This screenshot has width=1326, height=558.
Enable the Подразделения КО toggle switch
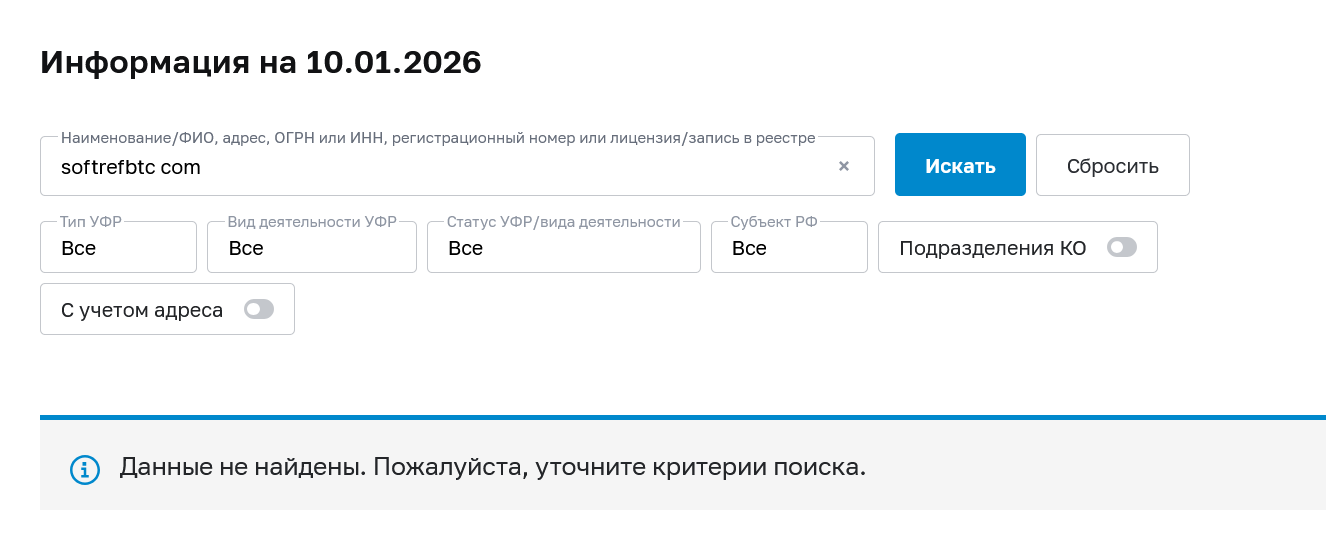tap(1122, 248)
